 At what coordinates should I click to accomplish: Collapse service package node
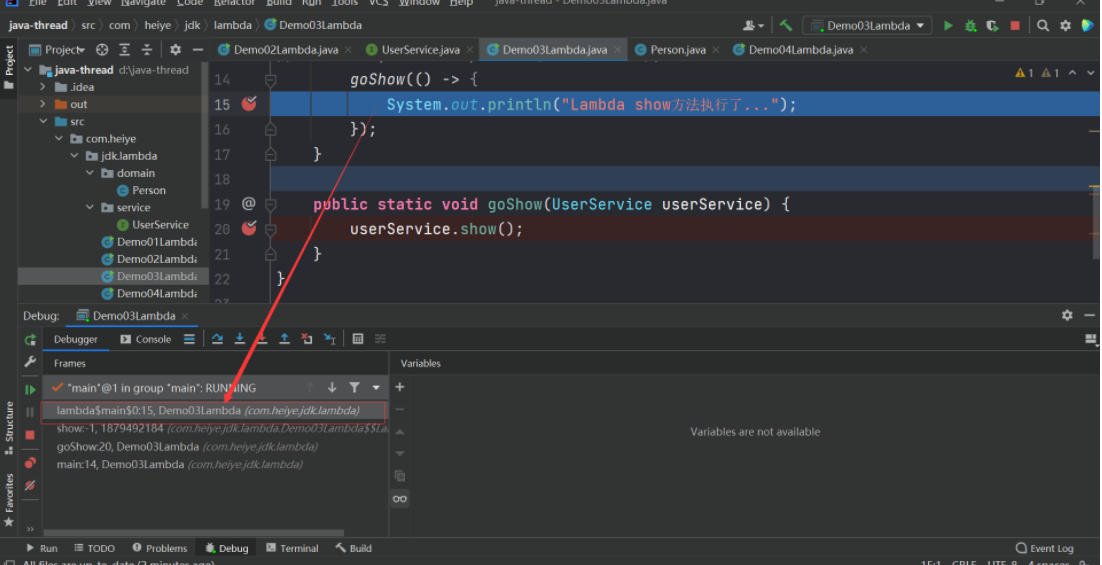click(x=90, y=207)
